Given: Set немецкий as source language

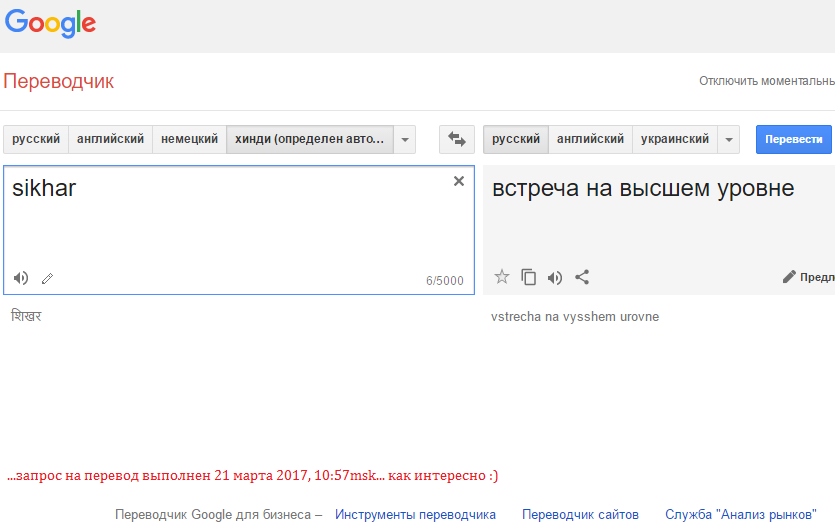Looking at the screenshot, I should coord(190,139).
